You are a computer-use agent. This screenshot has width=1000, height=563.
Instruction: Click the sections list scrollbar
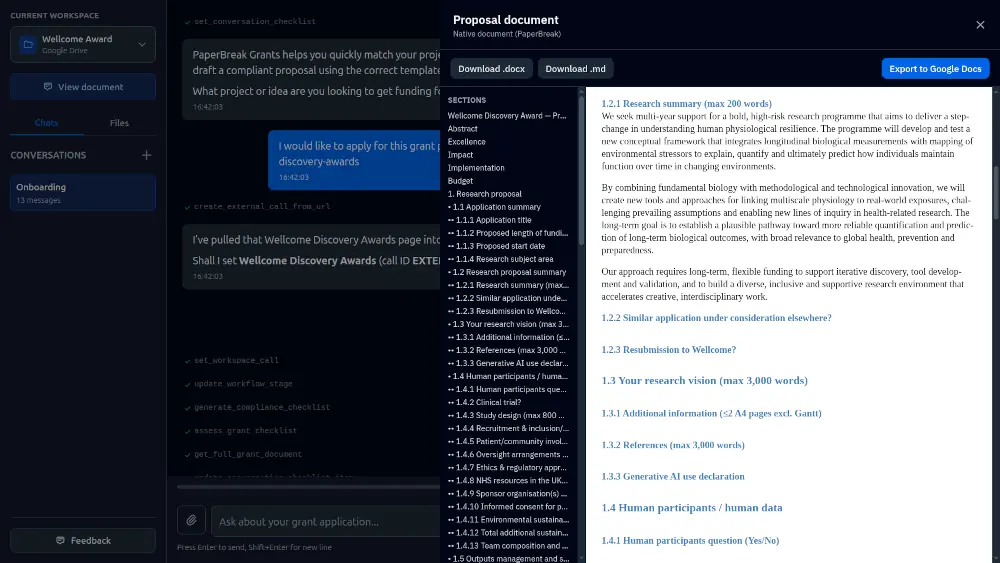click(x=581, y=169)
